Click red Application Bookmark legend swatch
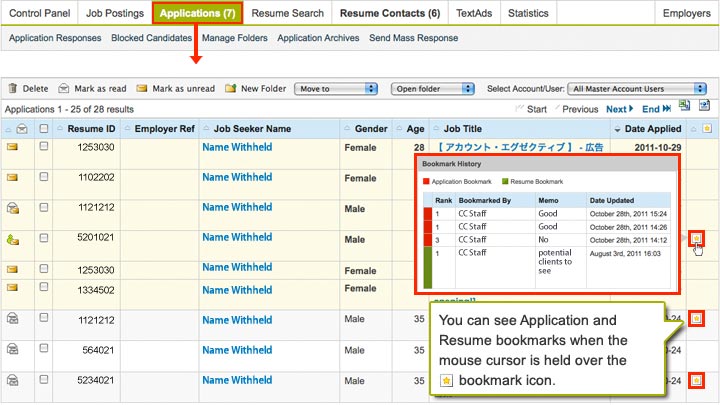The image size is (720, 405). click(x=426, y=181)
